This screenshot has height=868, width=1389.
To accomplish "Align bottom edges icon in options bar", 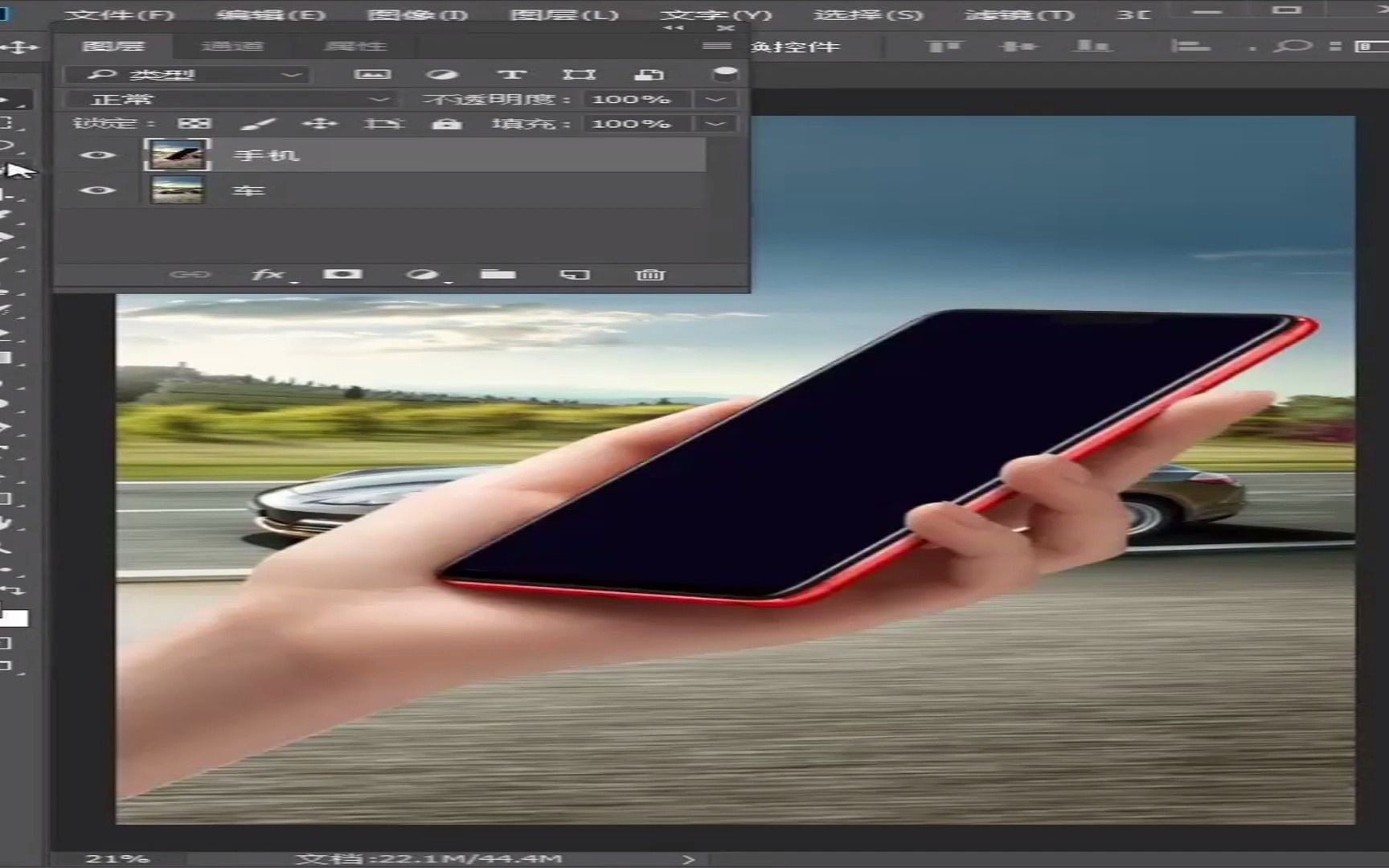I will (1092, 47).
